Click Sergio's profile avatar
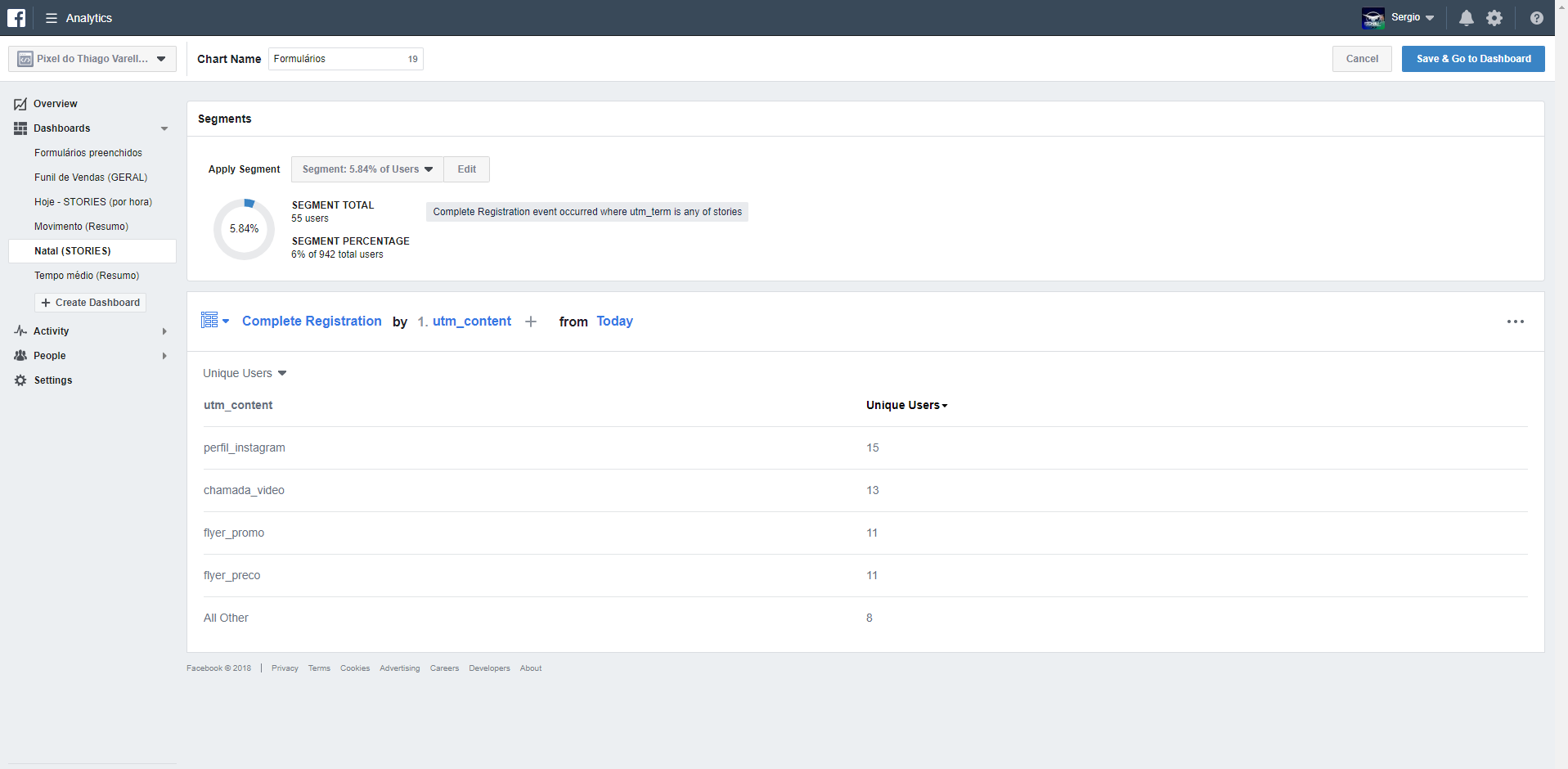 tap(1373, 18)
